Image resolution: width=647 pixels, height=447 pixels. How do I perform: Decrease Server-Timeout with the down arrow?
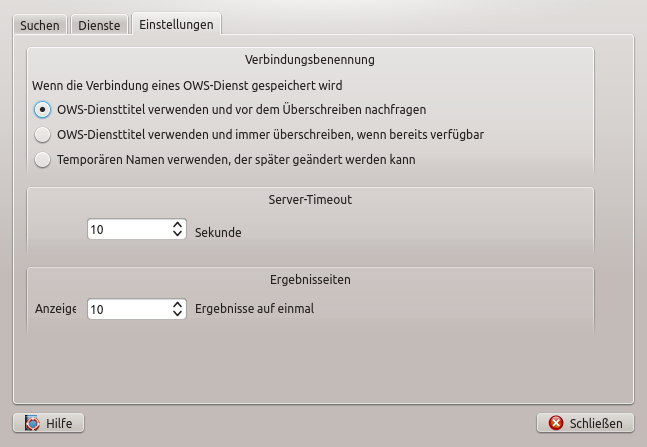click(x=178, y=234)
